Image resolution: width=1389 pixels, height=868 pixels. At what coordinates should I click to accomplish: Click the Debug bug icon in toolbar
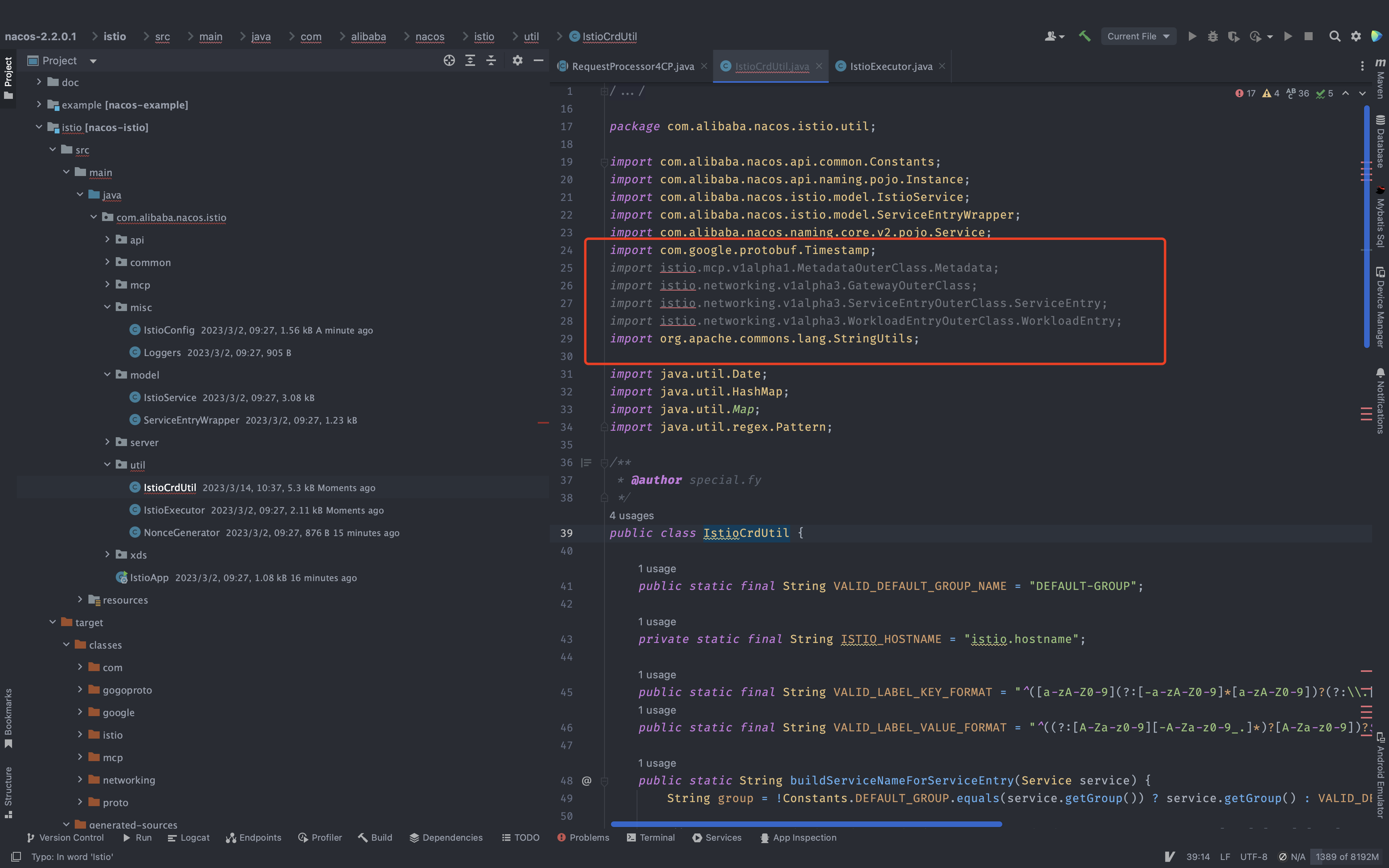(x=1213, y=36)
